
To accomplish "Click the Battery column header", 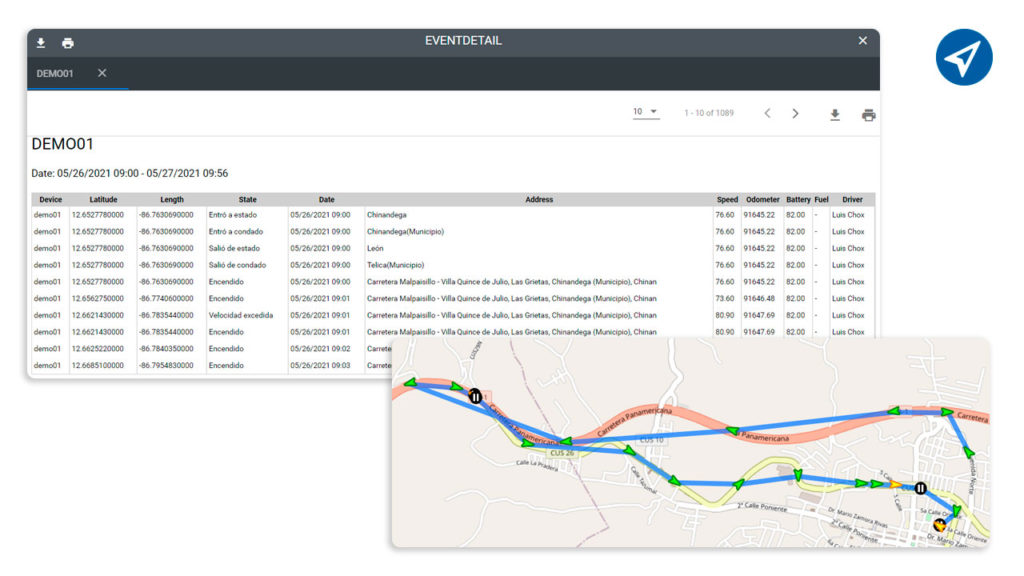I will click(798, 200).
